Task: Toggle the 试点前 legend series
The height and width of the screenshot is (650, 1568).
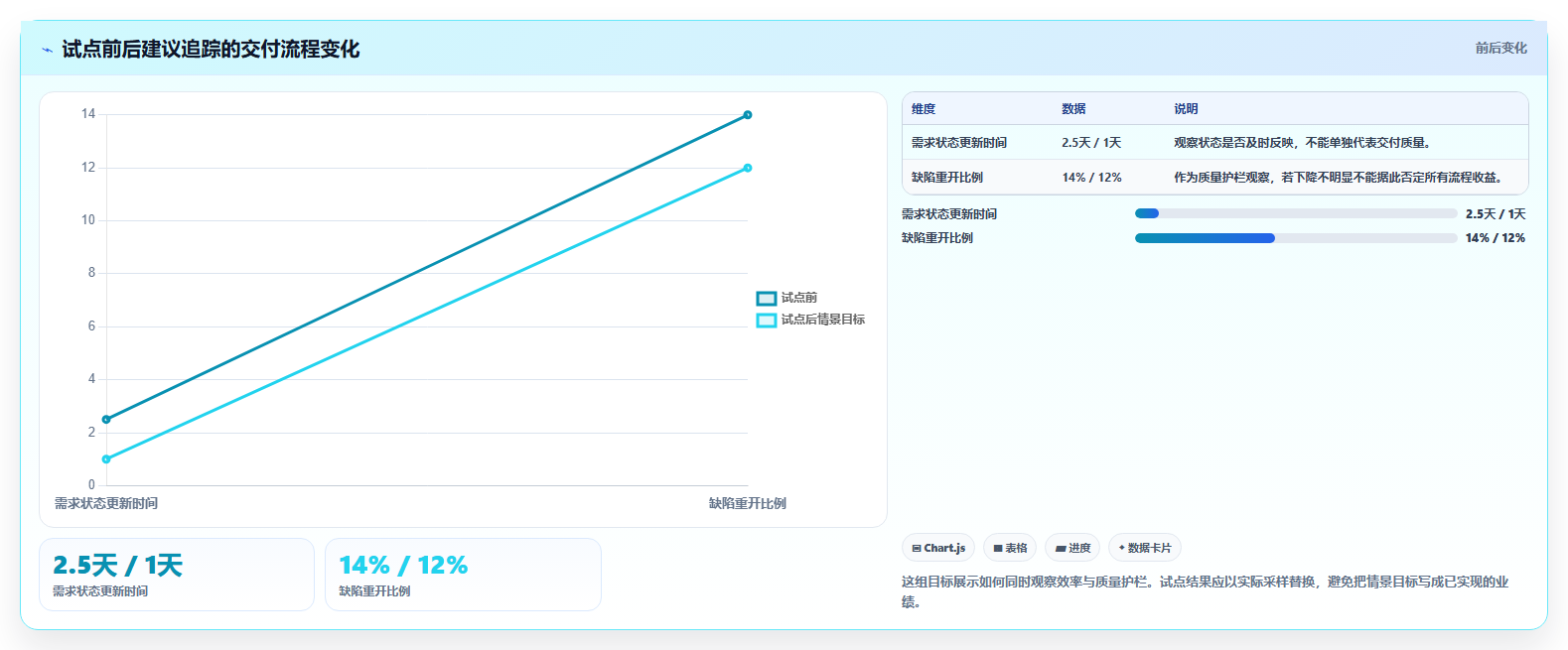Action: point(787,298)
